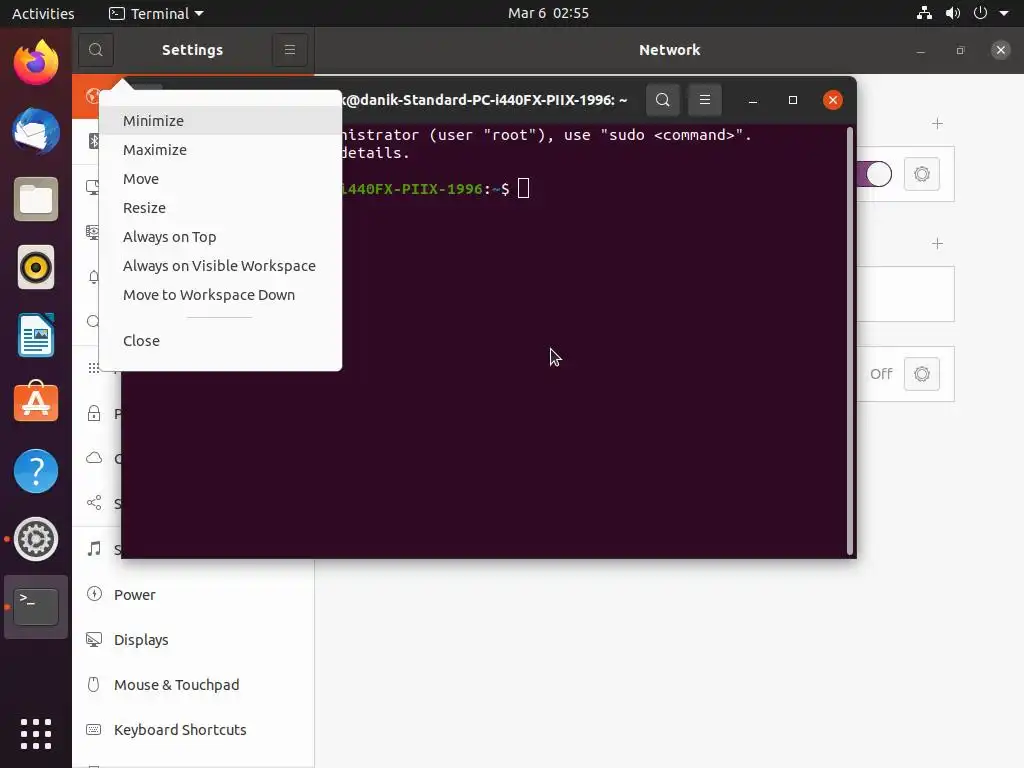Click the volume icon in top bar
Image resolution: width=1024 pixels, height=768 pixels.
[x=953, y=13]
